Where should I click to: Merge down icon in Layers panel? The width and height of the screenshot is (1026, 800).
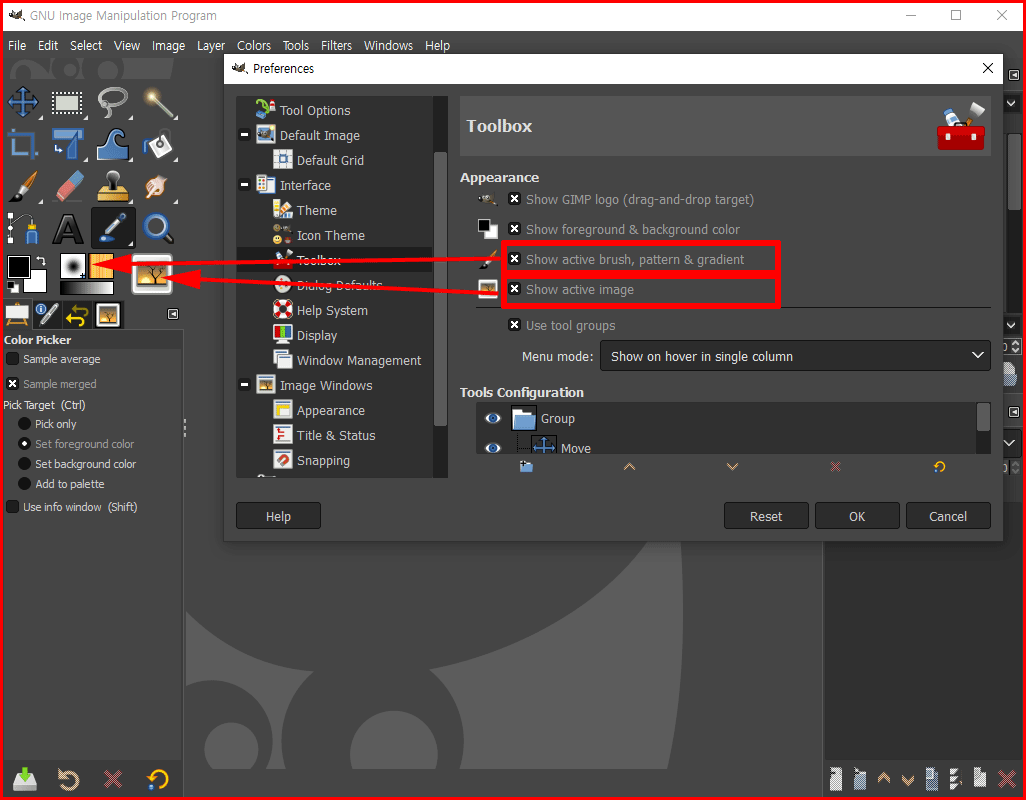point(955,778)
